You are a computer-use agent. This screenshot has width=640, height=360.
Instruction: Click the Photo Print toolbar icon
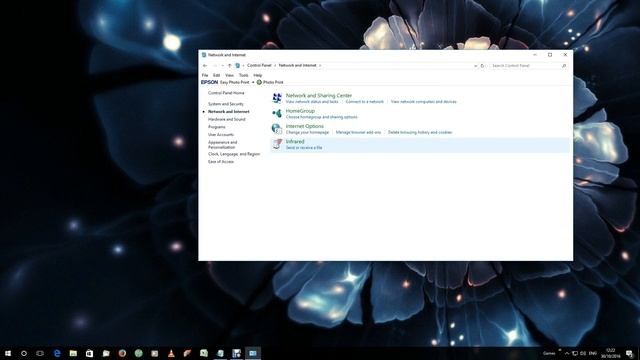(259, 82)
